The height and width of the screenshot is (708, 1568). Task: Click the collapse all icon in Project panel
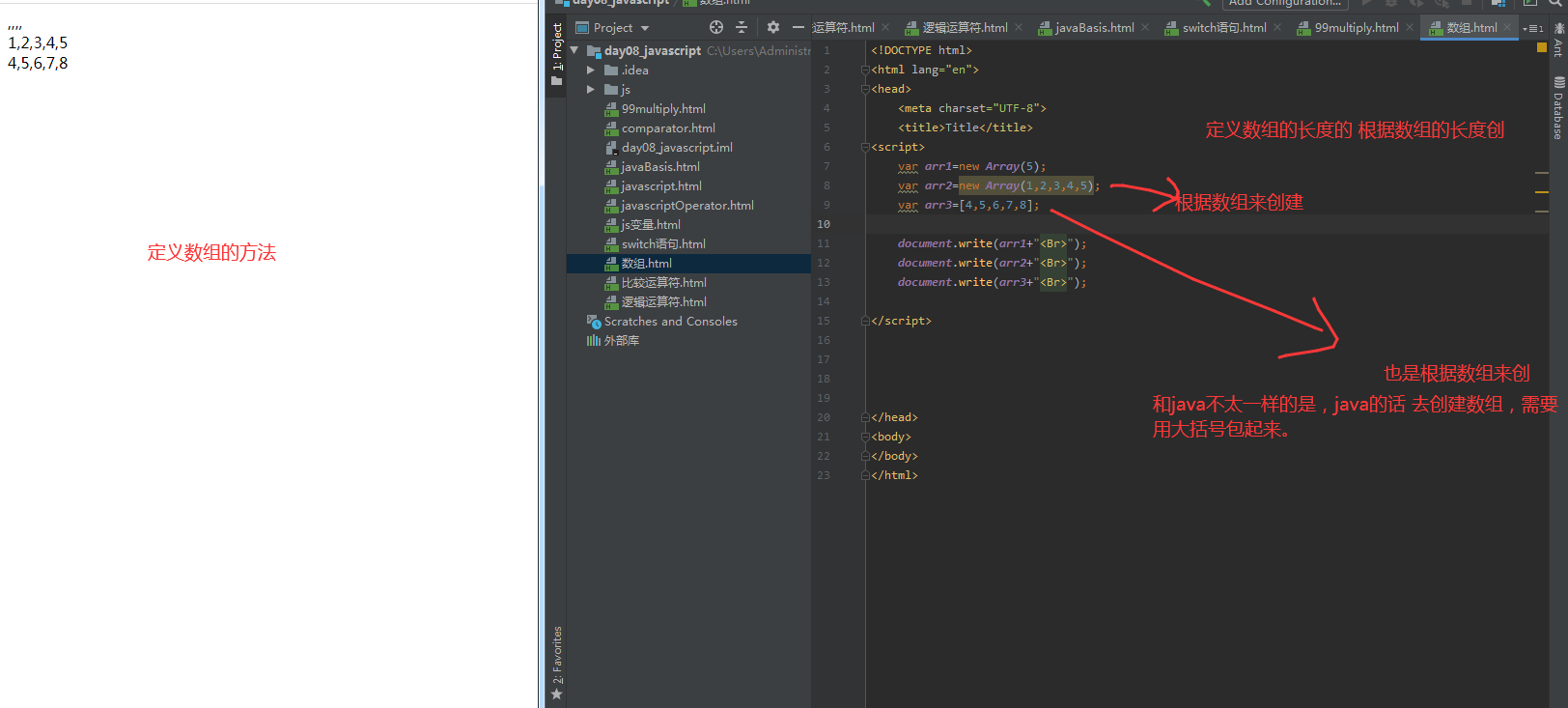tap(742, 28)
